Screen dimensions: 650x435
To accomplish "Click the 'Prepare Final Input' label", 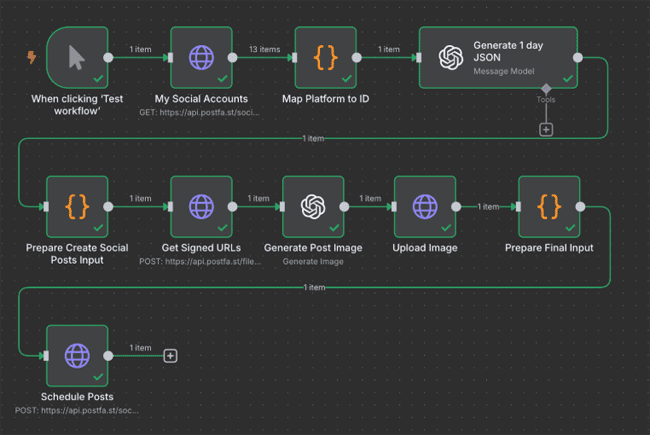I will pos(549,248).
